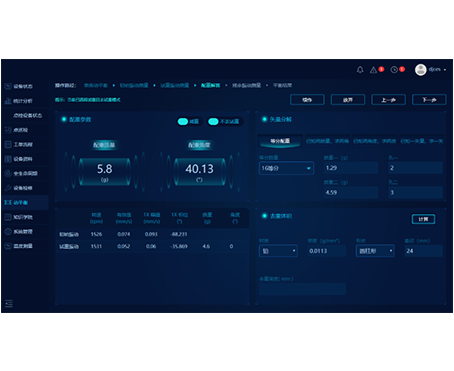Collapse the sidebar using bottom-left menu icon
This screenshot has width=454, height=371.
click(x=9, y=303)
